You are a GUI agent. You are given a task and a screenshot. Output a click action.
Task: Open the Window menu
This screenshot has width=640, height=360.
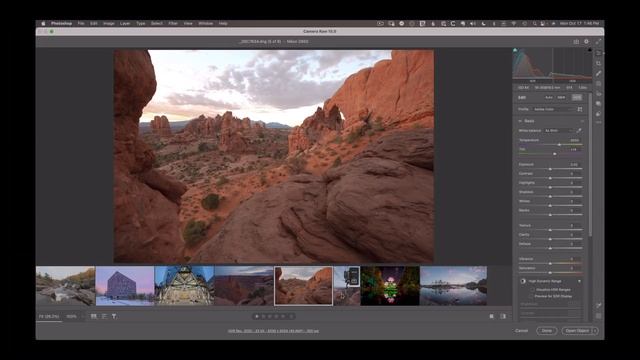point(206,24)
